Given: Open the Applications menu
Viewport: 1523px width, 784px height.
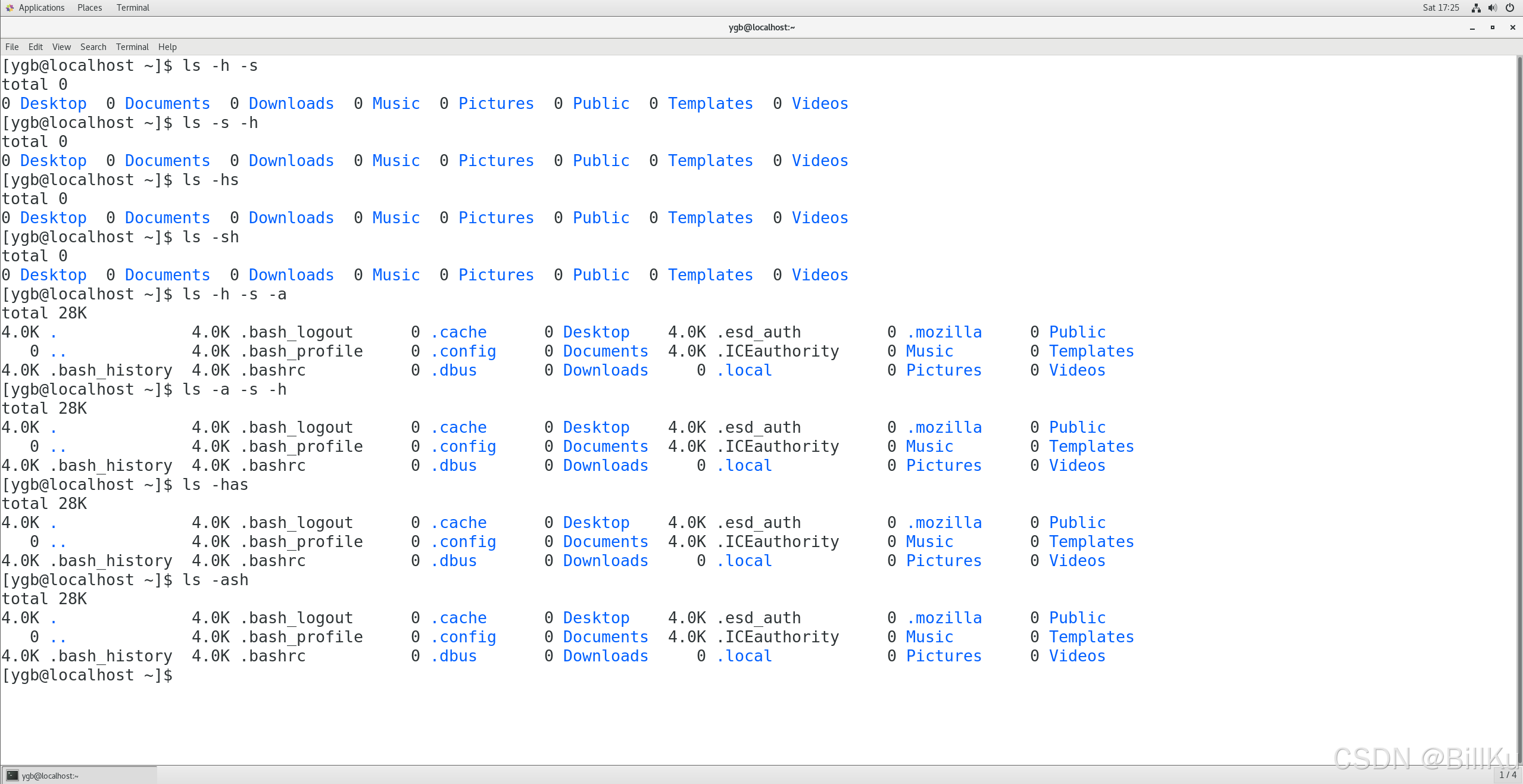Looking at the screenshot, I should pos(40,8).
